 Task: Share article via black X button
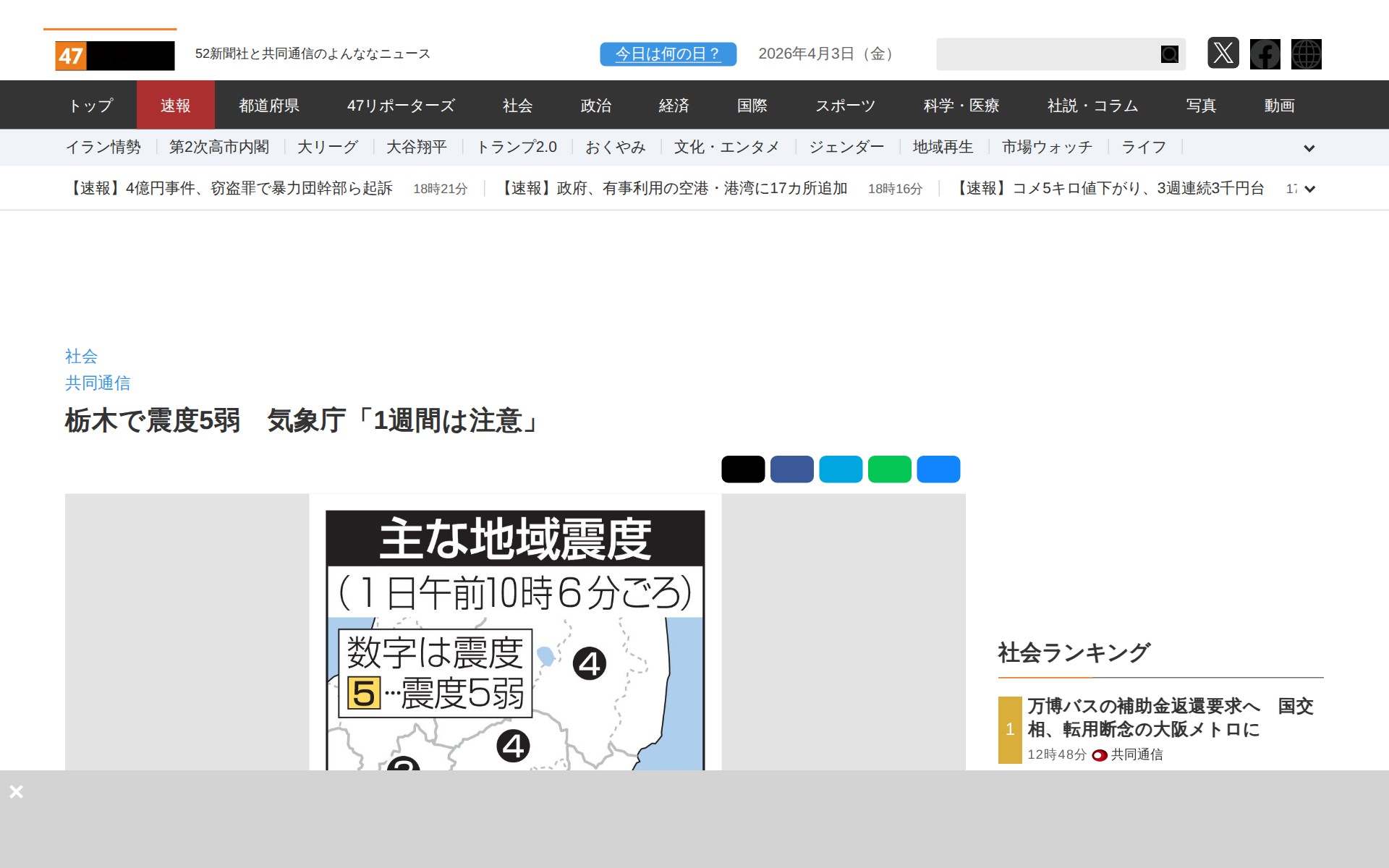click(742, 469)
